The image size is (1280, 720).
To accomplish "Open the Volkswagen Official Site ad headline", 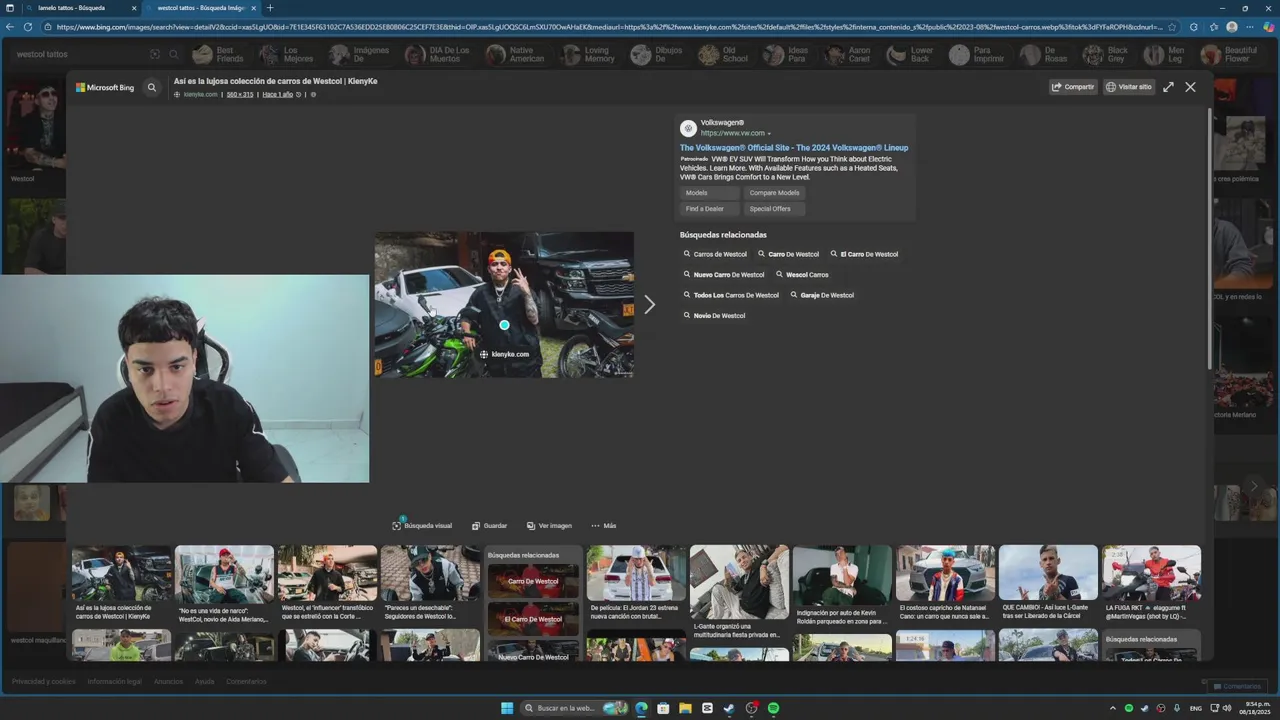I will [794, 148].
